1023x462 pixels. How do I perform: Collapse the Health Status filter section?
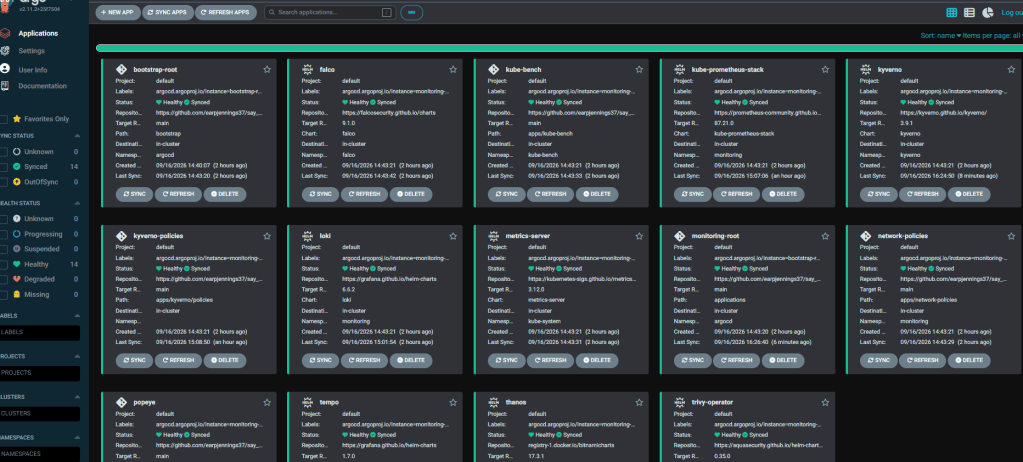point(78,203)
